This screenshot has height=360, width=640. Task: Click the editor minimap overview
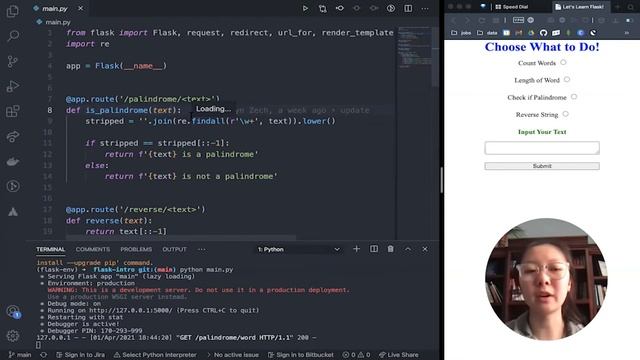[x=414, y=46]
